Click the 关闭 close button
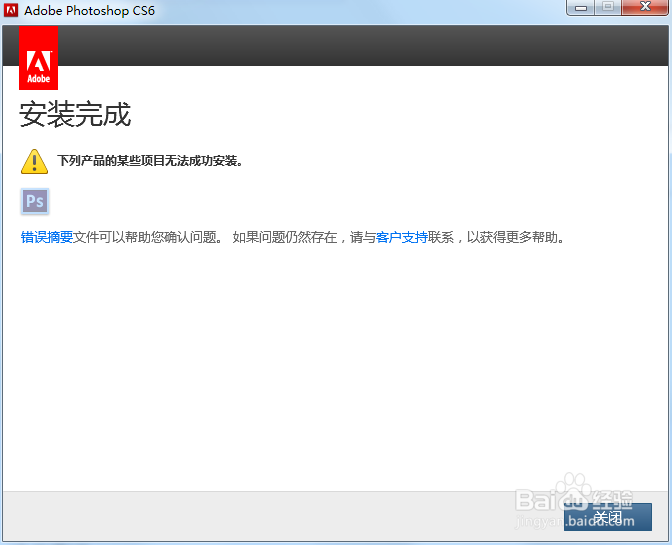 pyautogui.click(x=608, y=517)
